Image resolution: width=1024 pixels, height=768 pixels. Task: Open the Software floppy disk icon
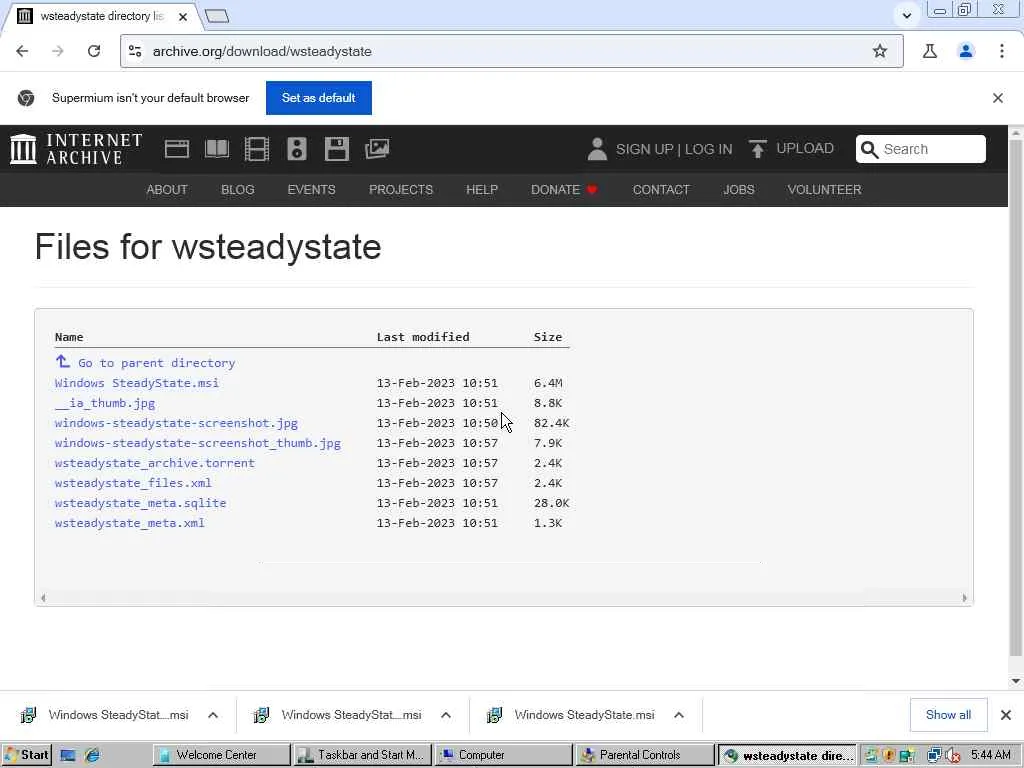(337, 149)
